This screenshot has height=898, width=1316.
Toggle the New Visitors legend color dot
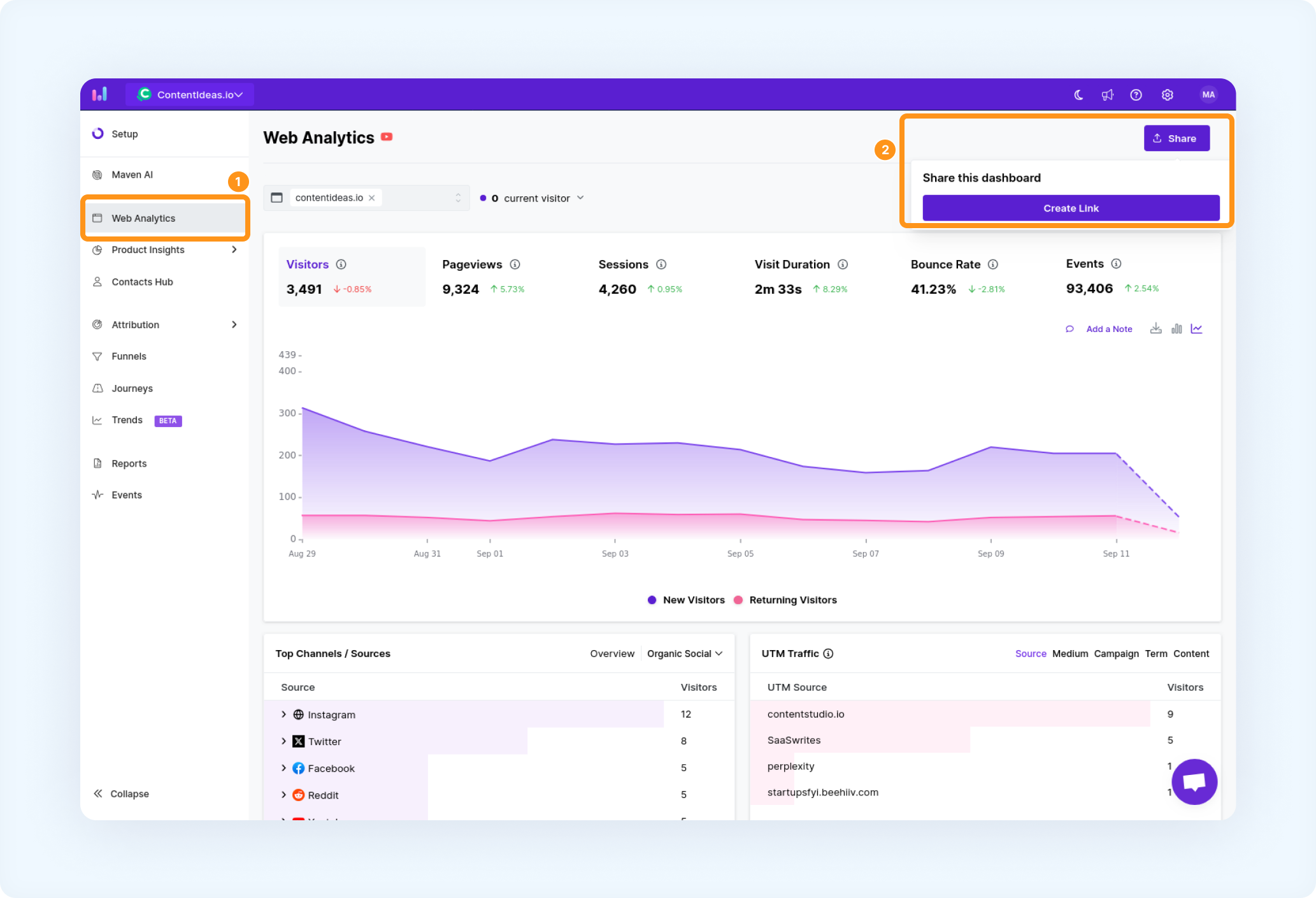tap(652, 600)
